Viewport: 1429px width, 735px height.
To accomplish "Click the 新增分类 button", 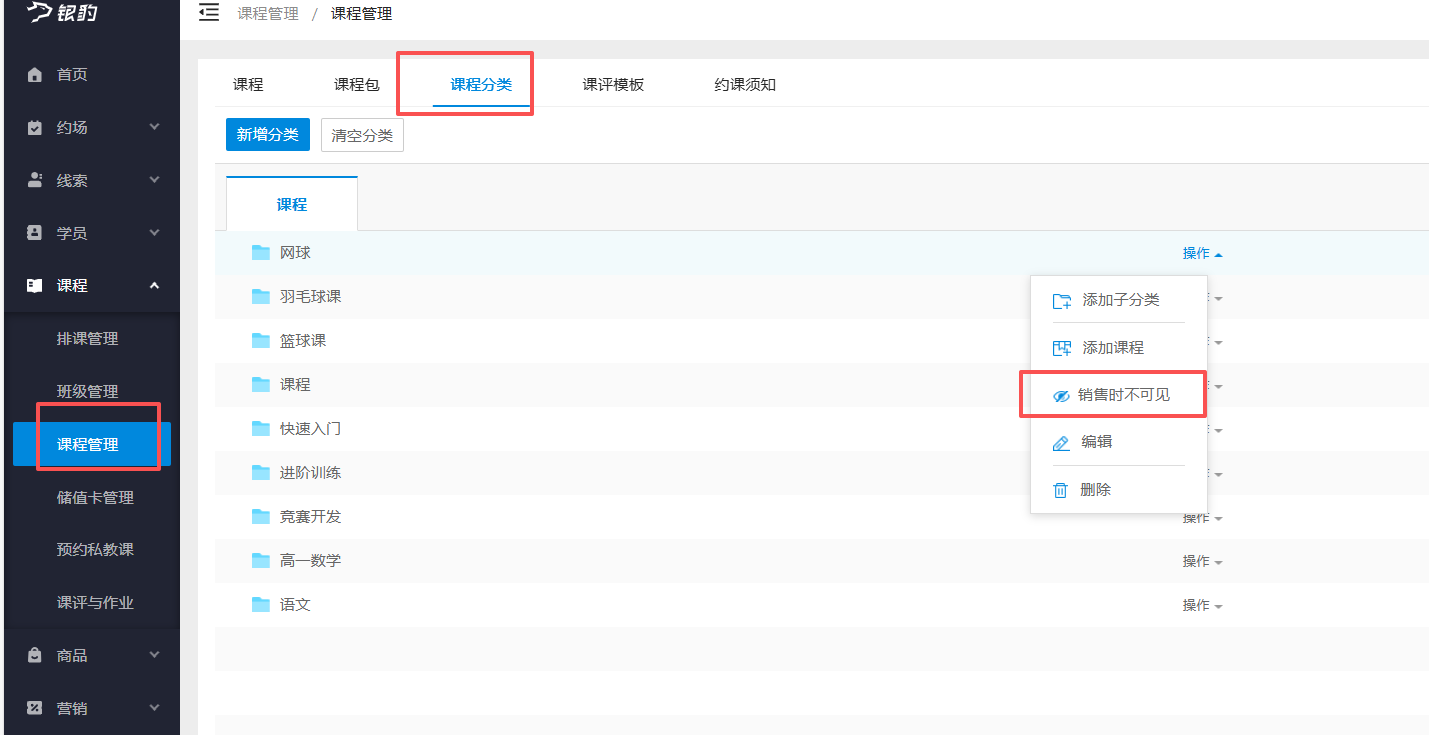I will pos(267,135).
